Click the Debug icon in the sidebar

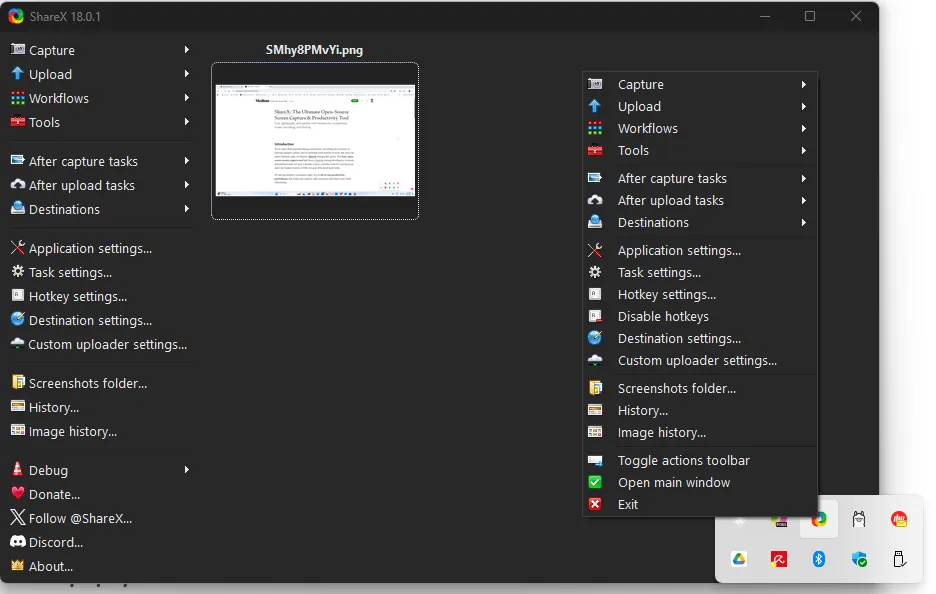[x=17, y=470]
